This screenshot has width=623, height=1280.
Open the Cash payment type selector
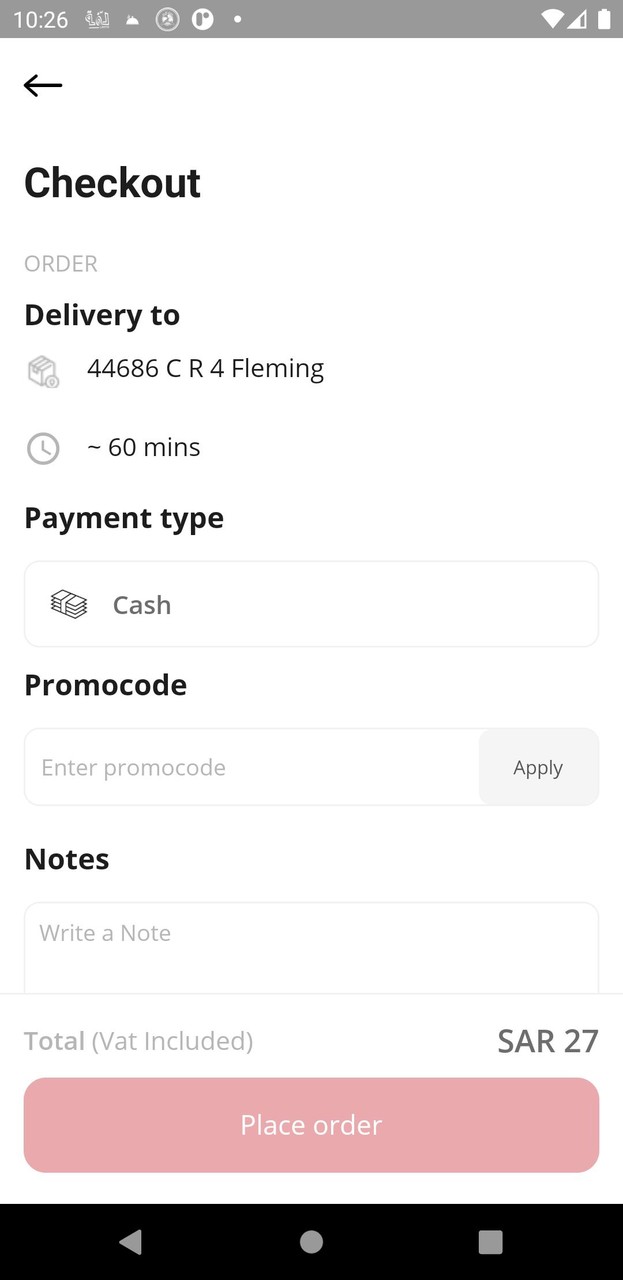tap(311, 604)
